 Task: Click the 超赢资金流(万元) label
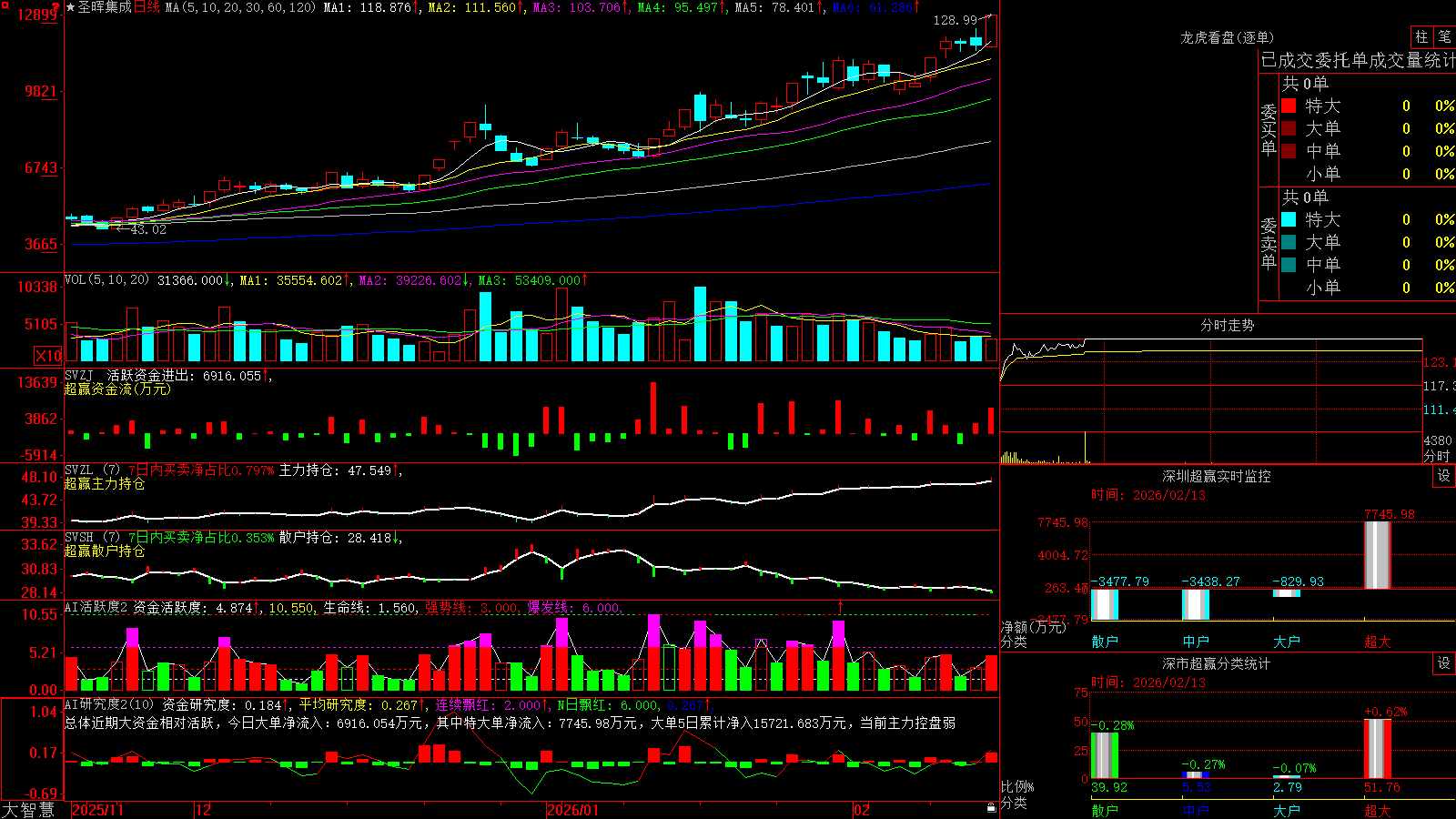click(117, 389)
